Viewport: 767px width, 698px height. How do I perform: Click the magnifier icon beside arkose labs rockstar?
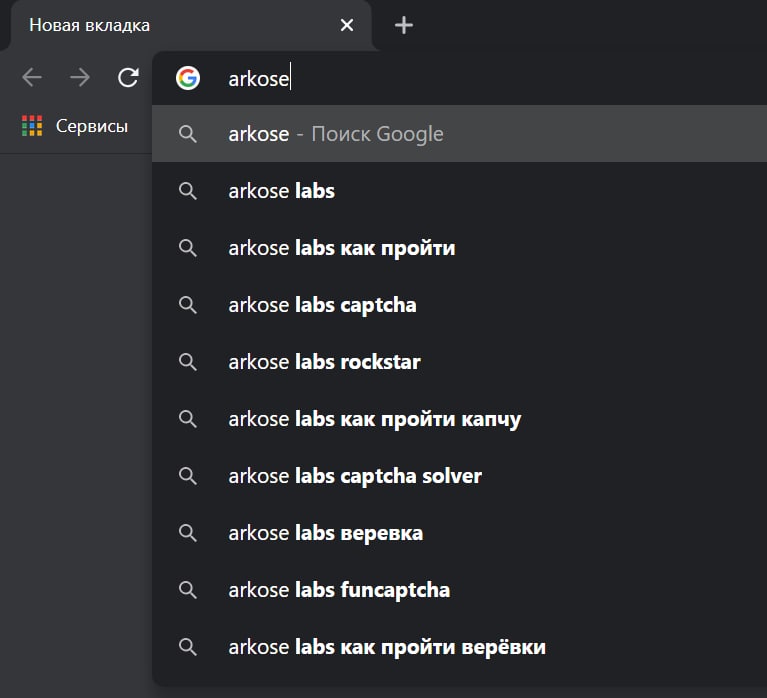click(188, 362)
